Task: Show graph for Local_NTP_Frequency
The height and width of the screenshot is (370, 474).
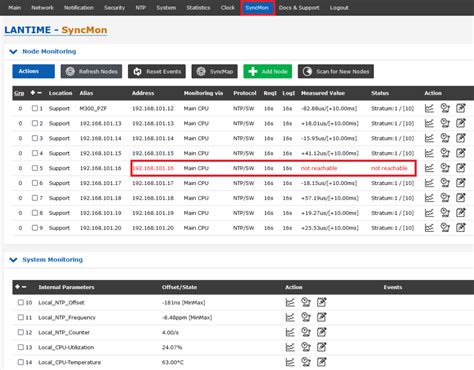Action: 290,317
